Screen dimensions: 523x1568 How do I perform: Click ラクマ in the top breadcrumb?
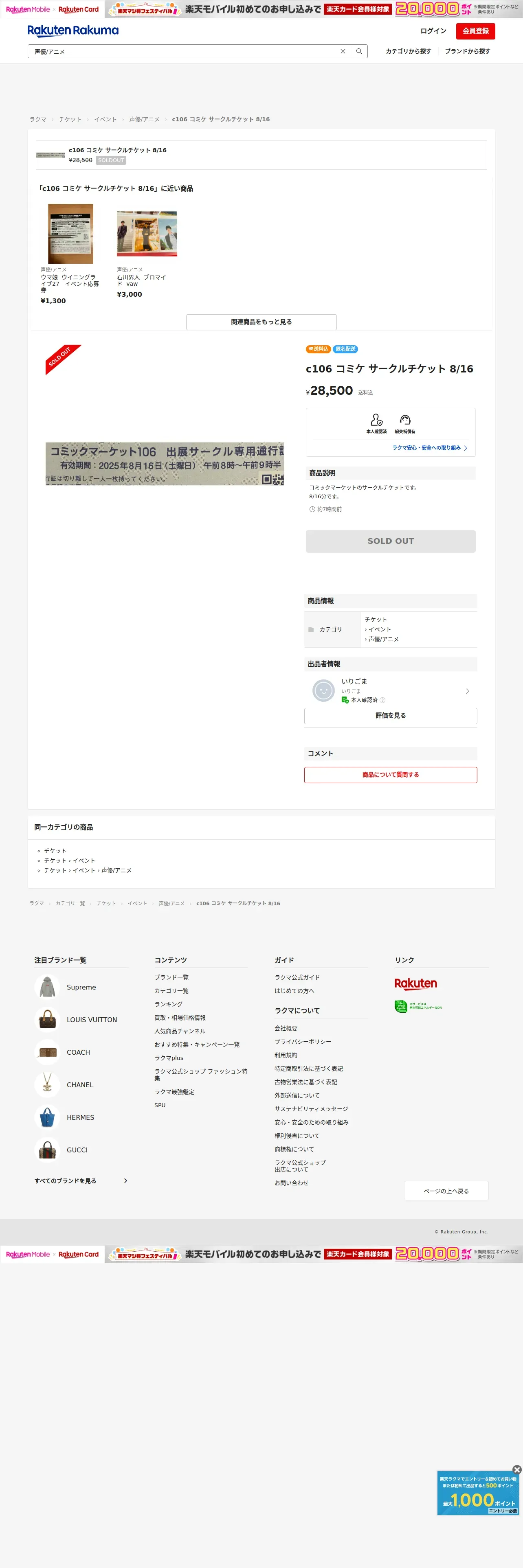[x=38, y=119]
